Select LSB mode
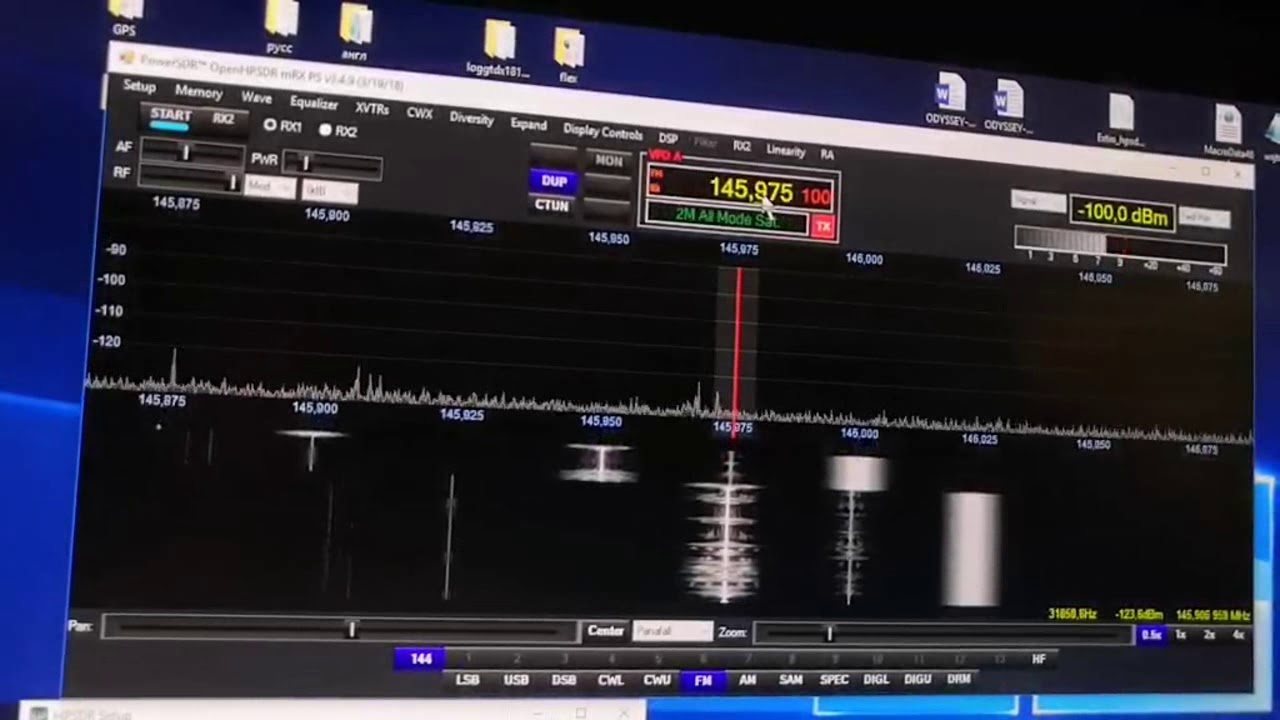This screenshot has height=720, width=1280. 467,679
